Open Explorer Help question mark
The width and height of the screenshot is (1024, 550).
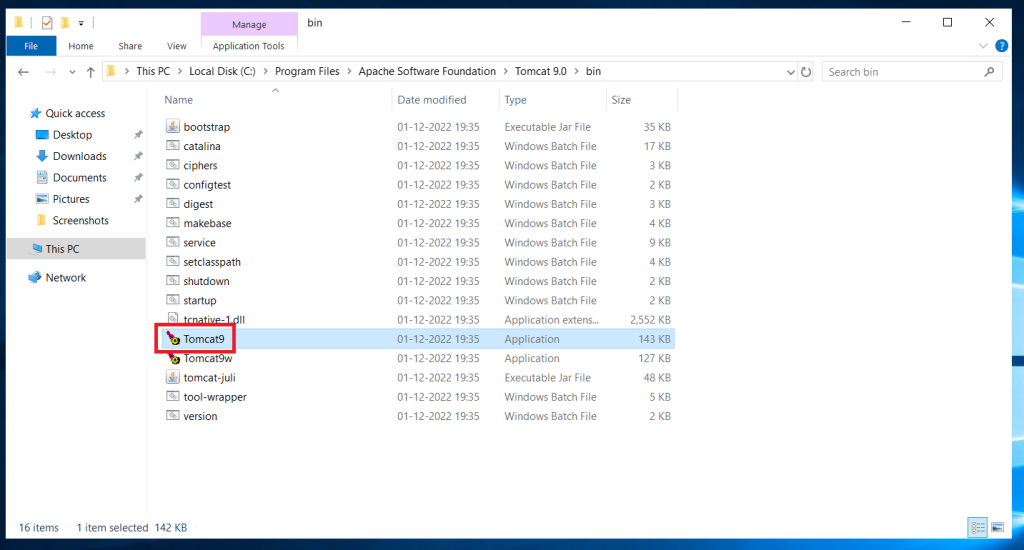(1001, 46)
